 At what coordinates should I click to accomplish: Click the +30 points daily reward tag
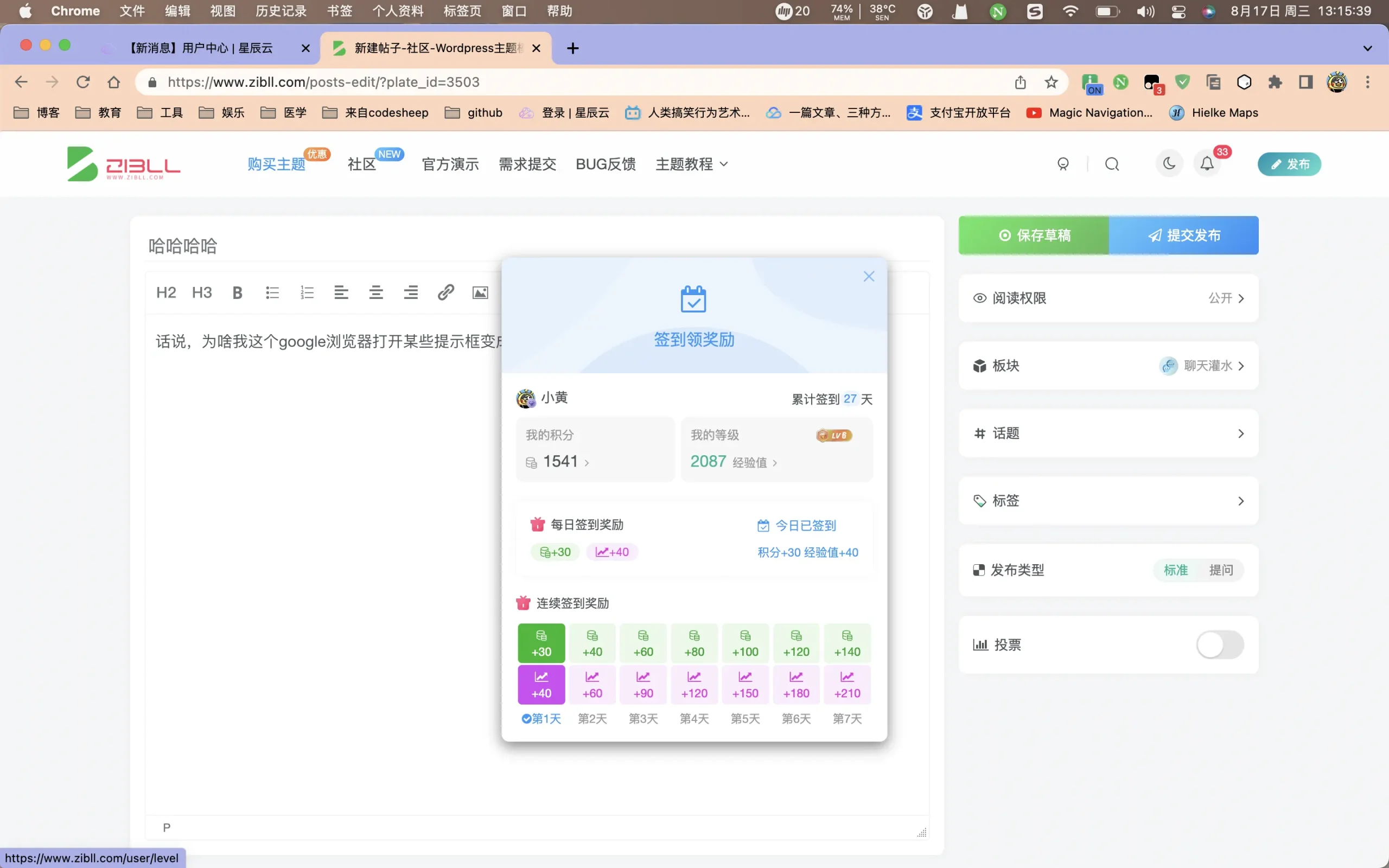(555, 552)
